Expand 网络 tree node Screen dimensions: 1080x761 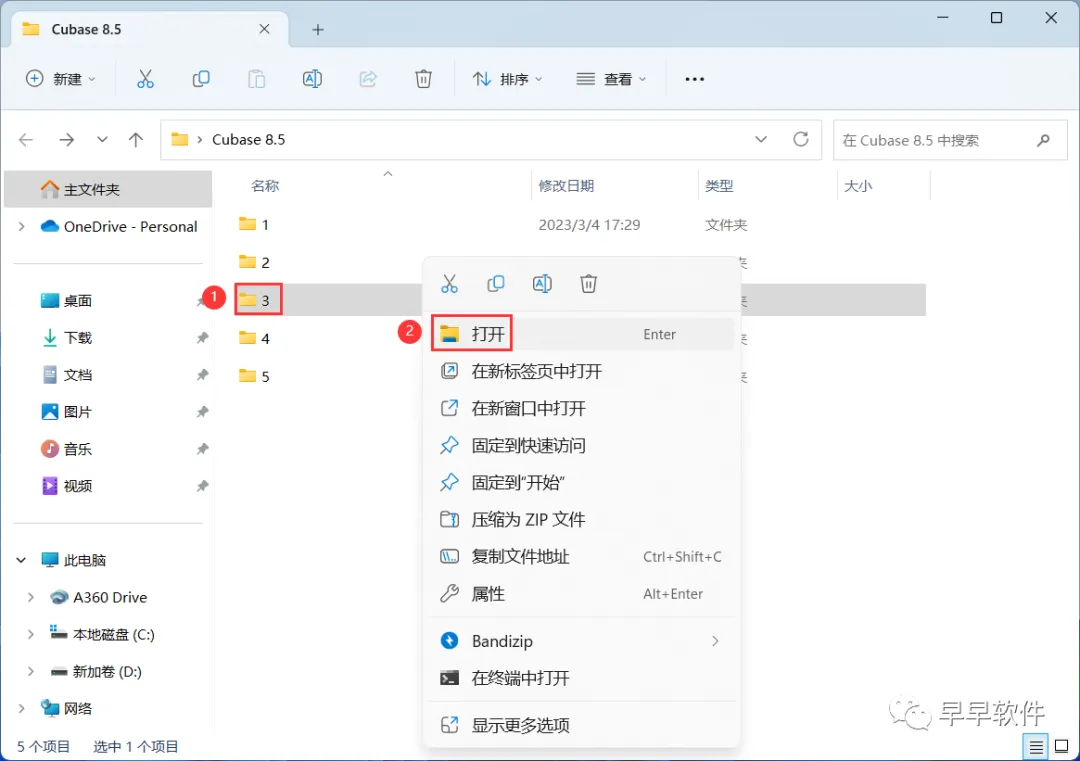[21, 708]
